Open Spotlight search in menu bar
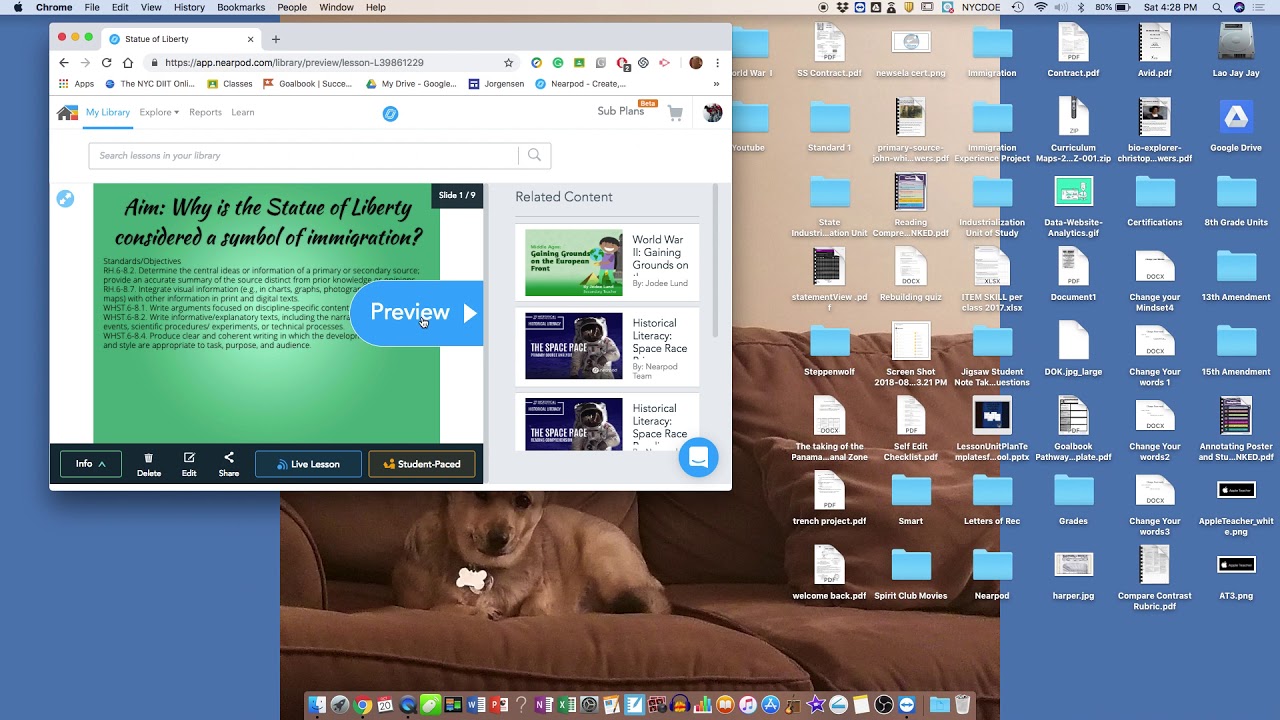Screen dimensions: 1280x720 click(x=1217, y=7)
